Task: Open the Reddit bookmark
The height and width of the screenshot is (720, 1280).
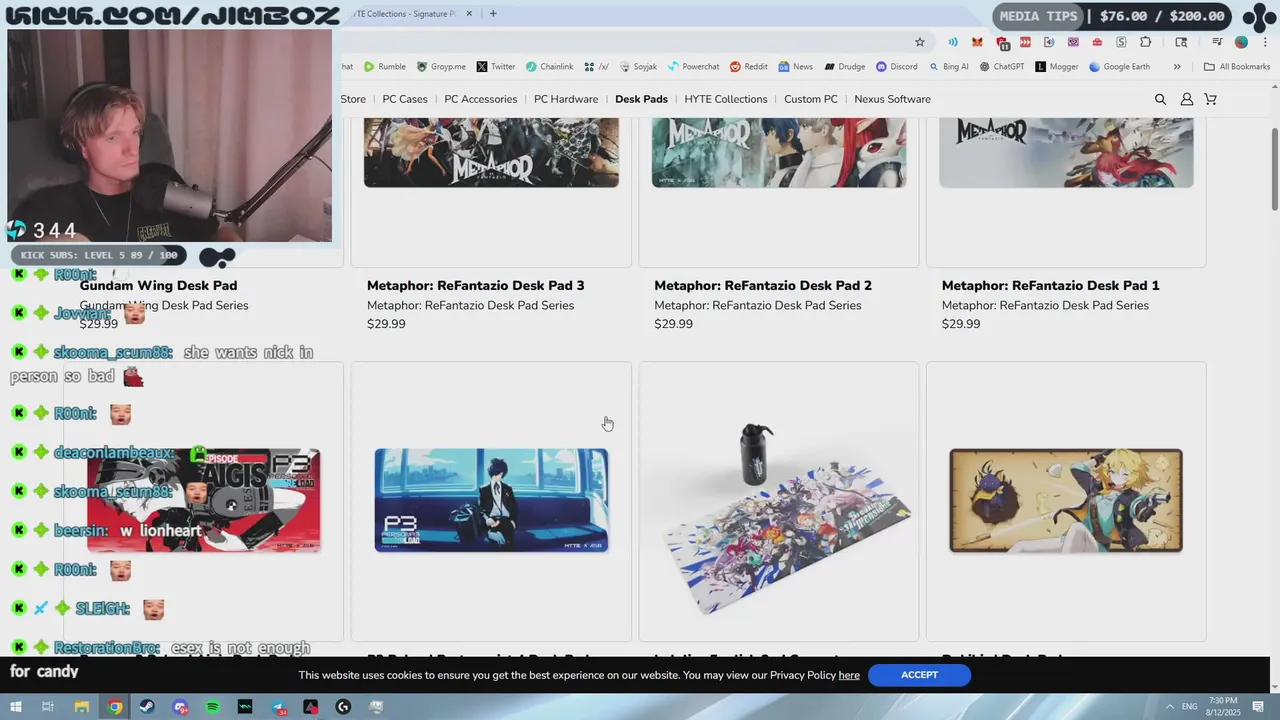Action: (x=749, y=67)
